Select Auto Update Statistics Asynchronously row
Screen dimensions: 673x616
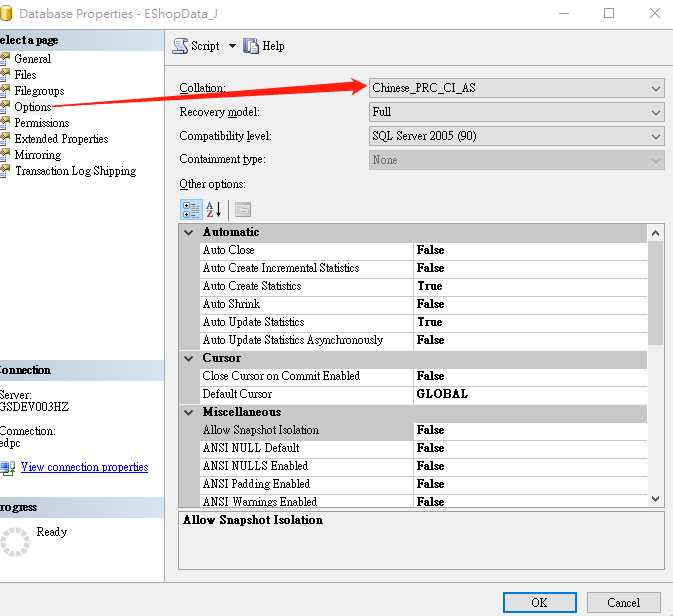pos(424,340)
